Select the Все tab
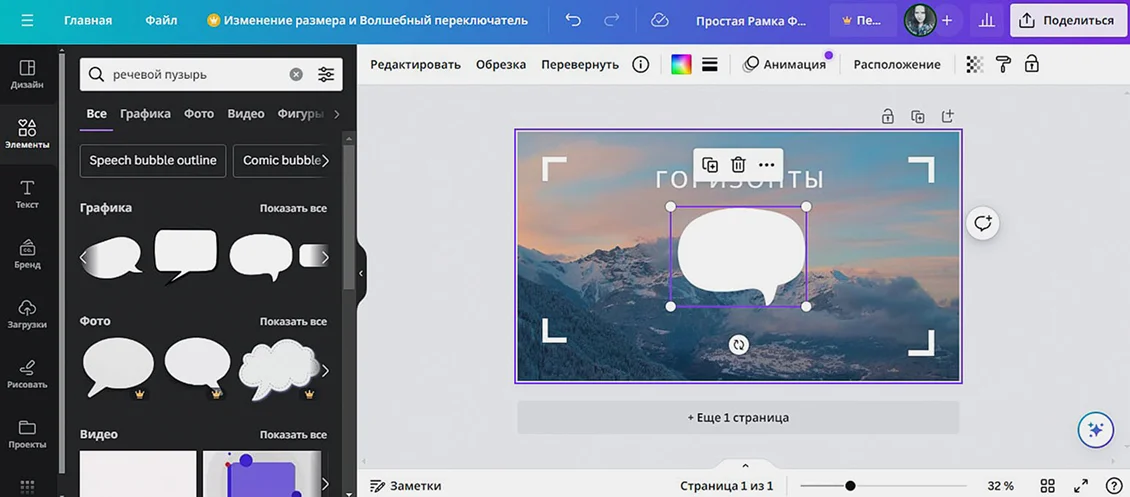 tap(97, 114)
